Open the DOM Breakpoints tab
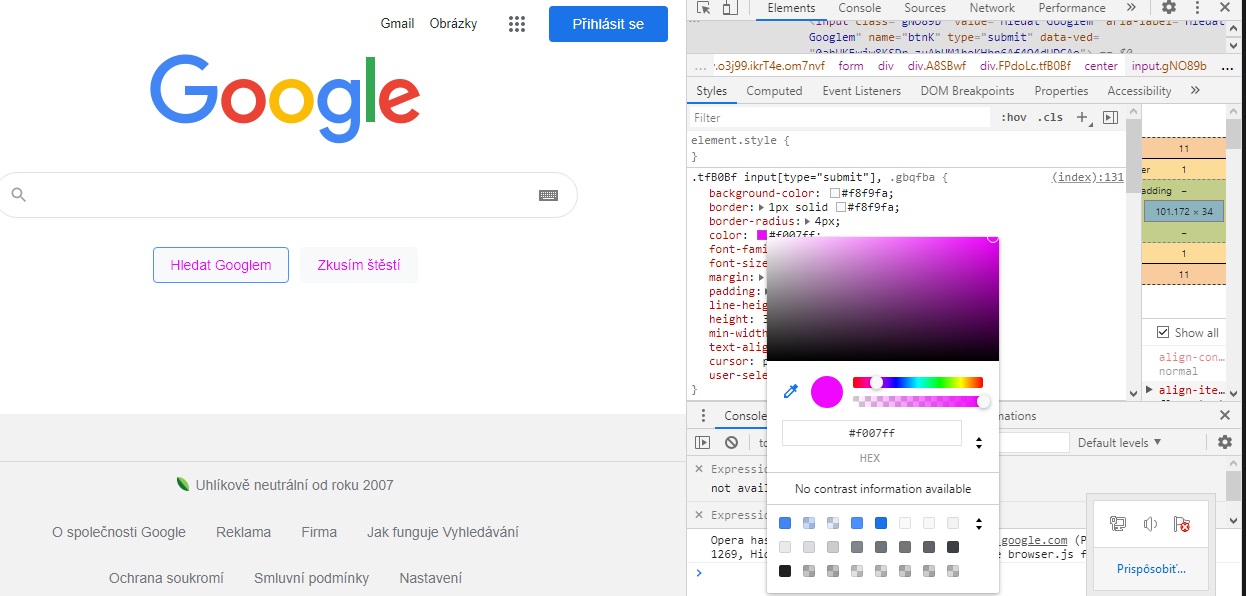The width and height of the screenshot is (1246, 596). pos(967,91)
